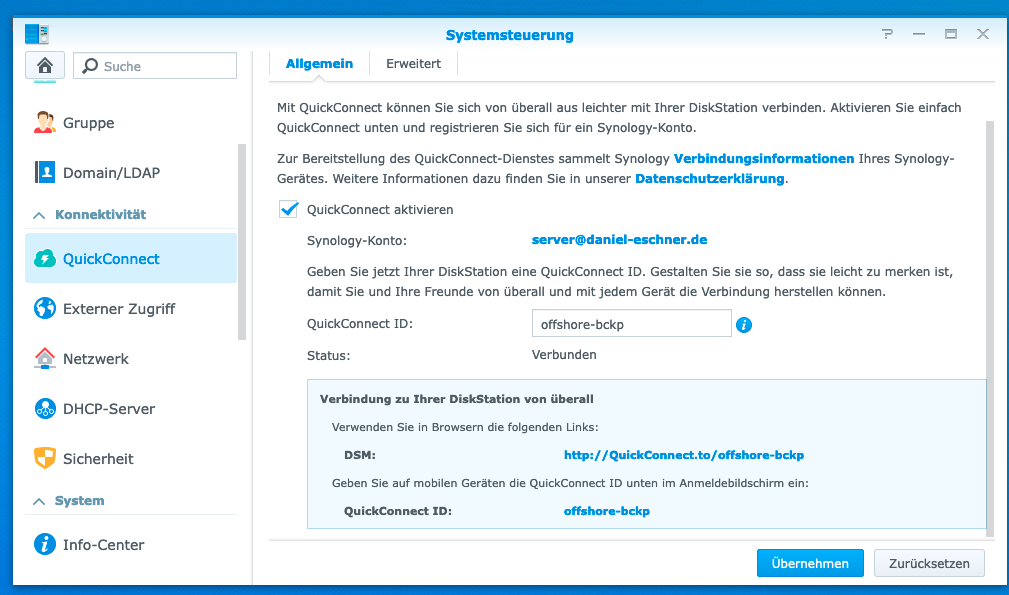
Task: Switch to the Erweitert tab
Action: coord(413,63)
